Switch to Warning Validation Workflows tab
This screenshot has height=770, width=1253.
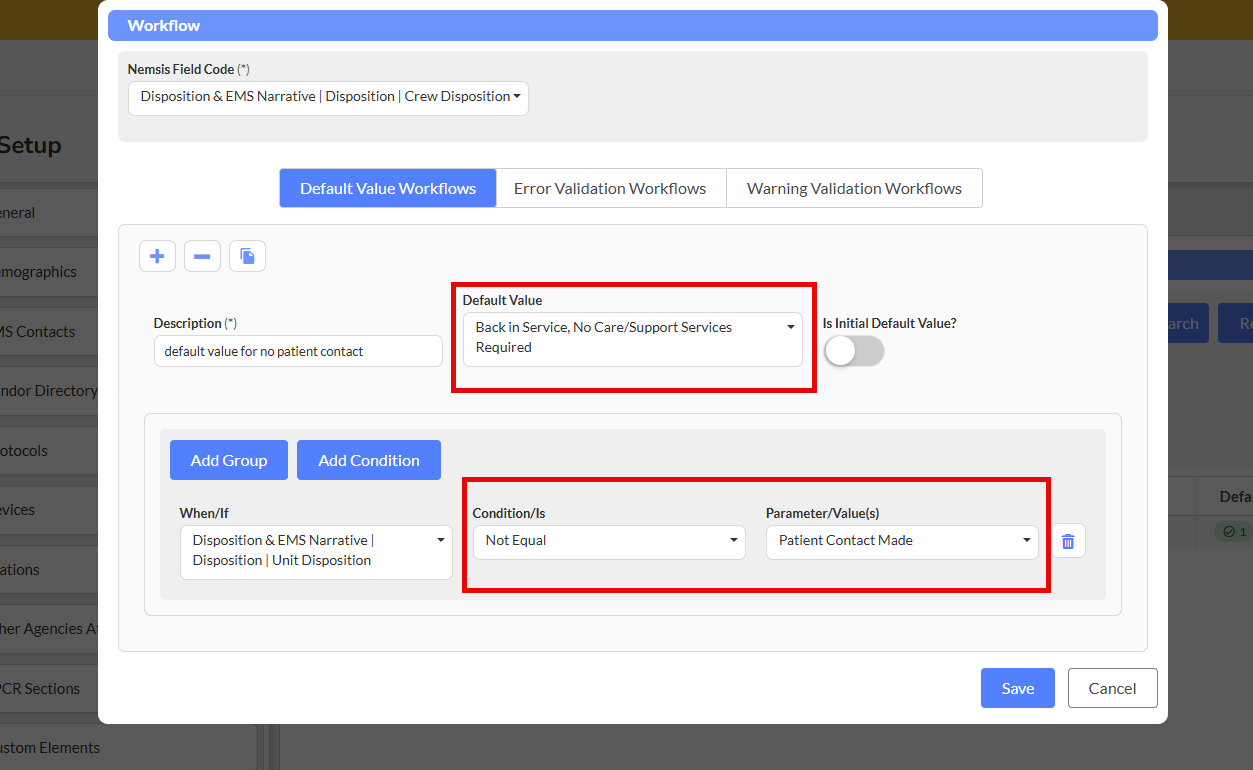854,188
